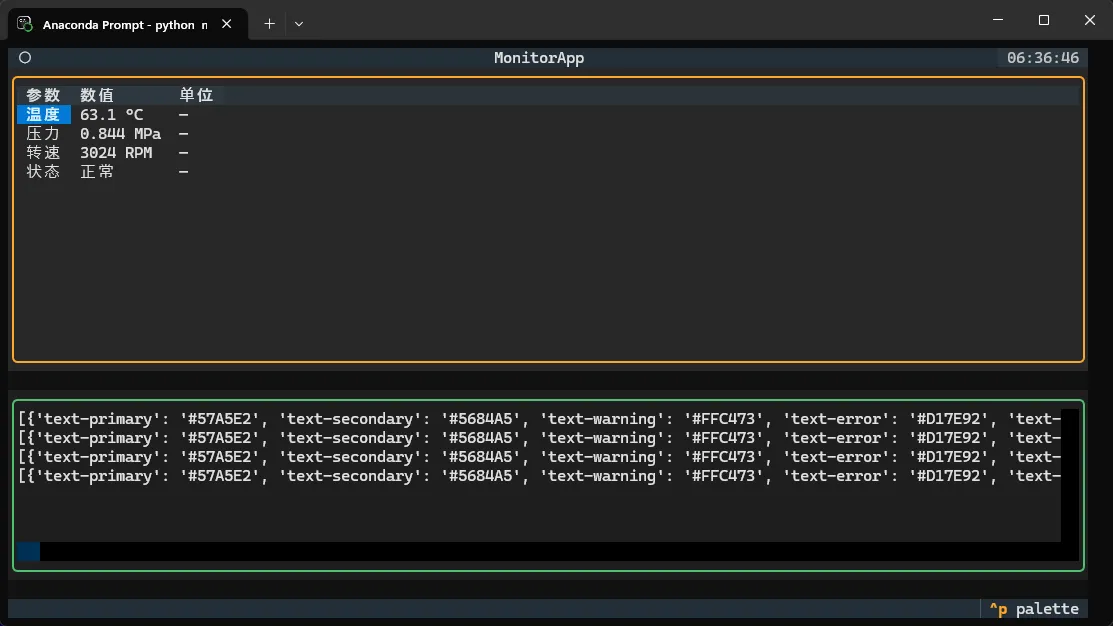1113x626 pixels.
Task: Open the ^p palette footer shortcut
Action: (x=1034, y=609)
